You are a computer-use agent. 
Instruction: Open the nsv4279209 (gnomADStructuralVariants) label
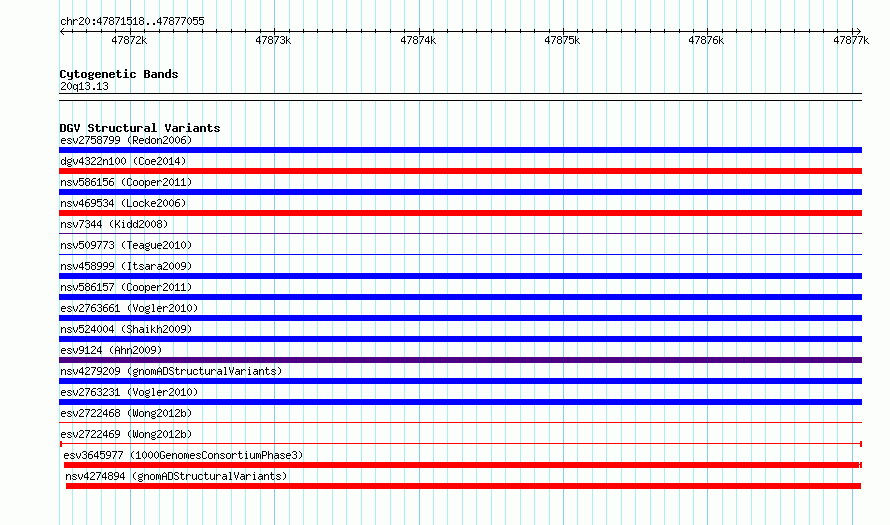171,371
